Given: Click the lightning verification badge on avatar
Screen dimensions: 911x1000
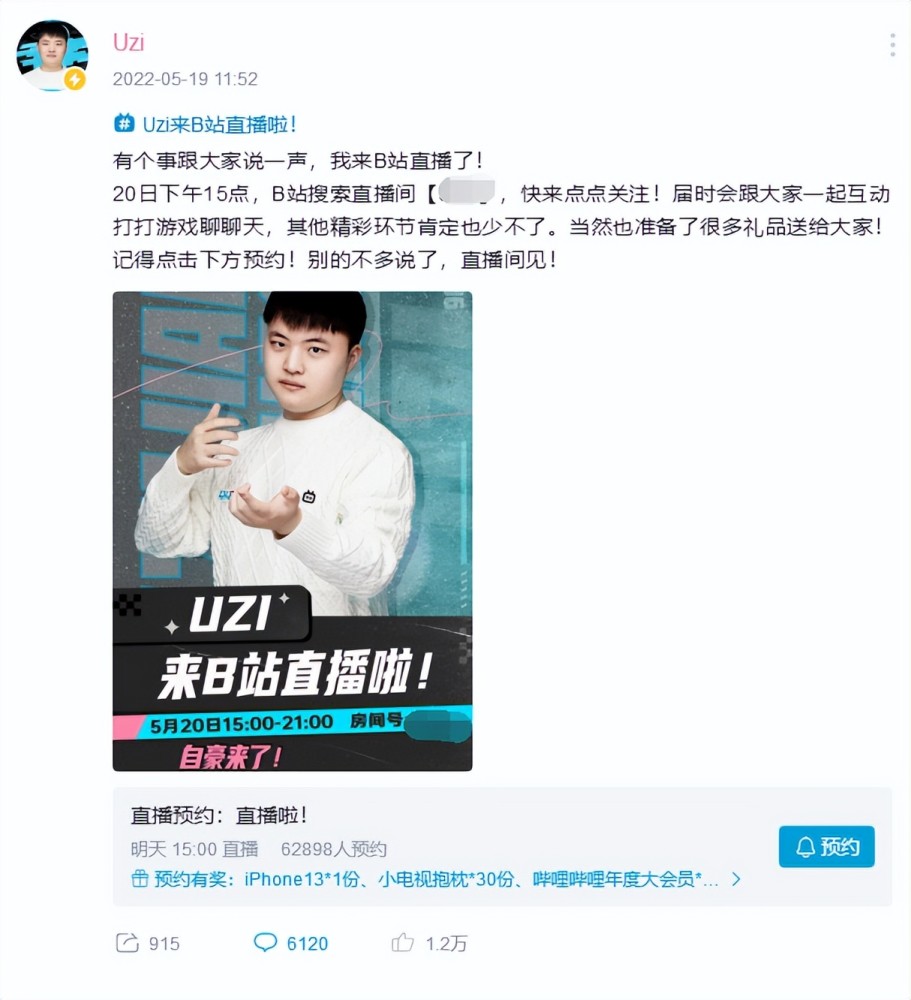Looking at the screenshot, I should [x=75, y=79].
